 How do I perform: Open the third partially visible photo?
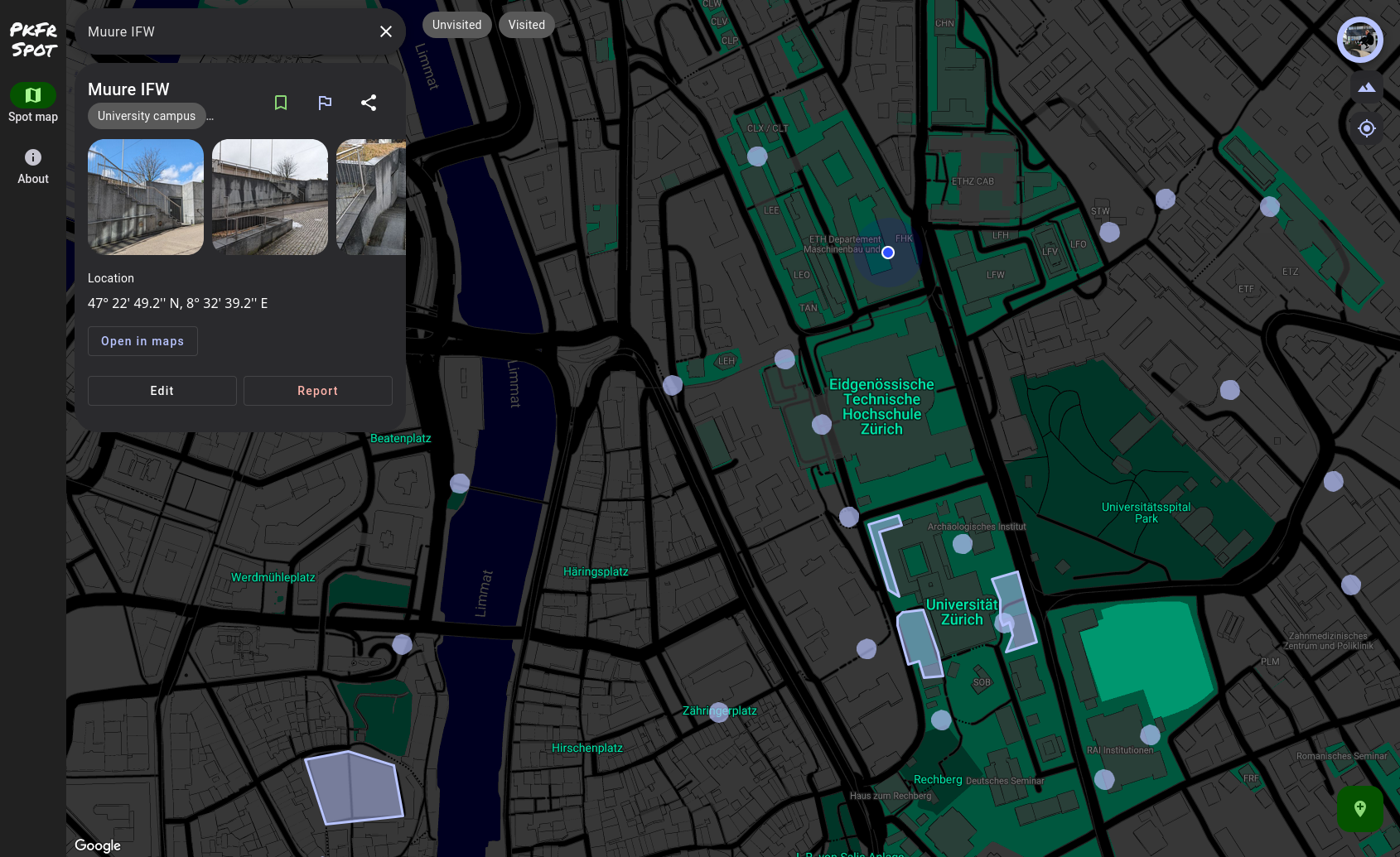(x=371, y=197)
